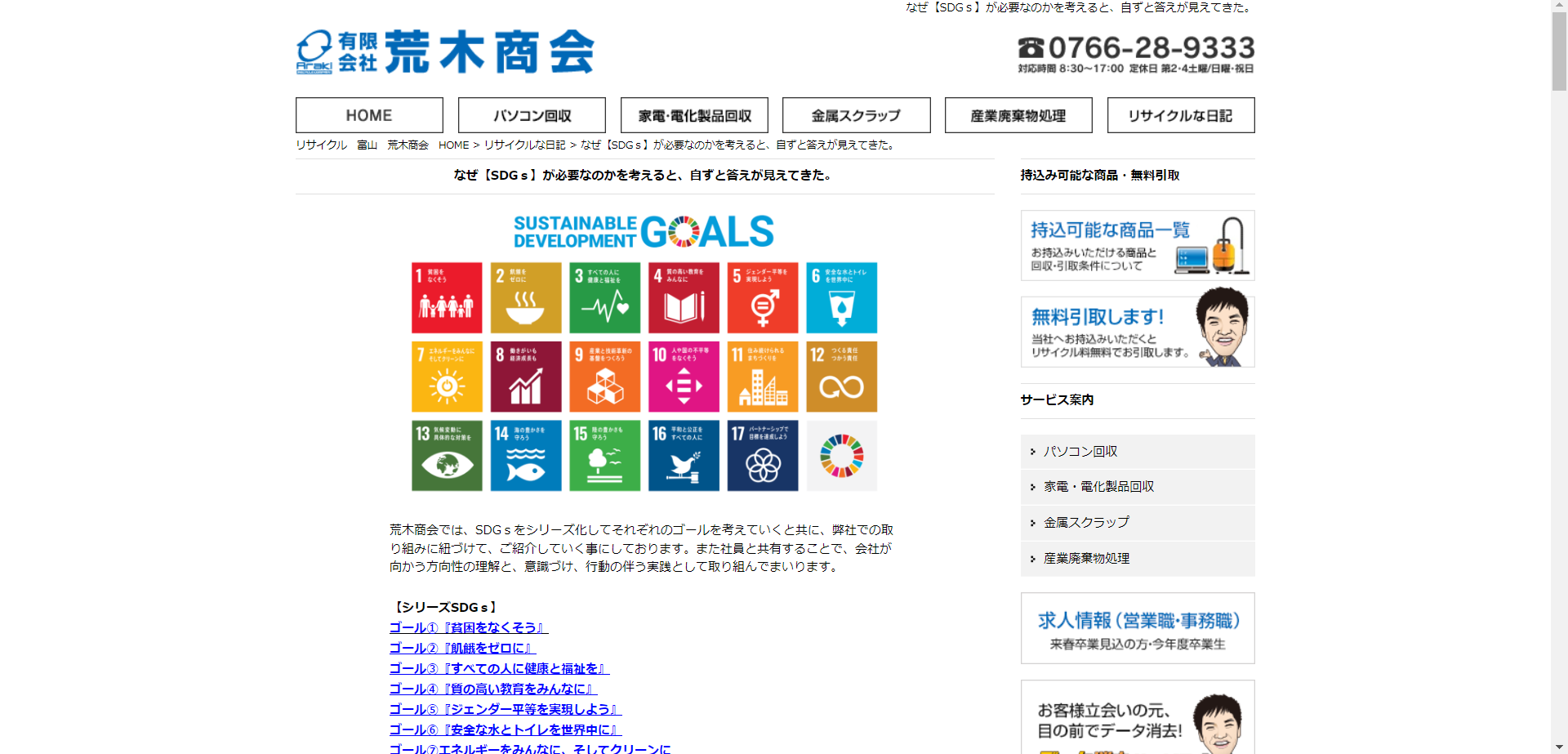Select sidebar item 家電・電化製品回収
The image size is (1568, 754).
[x=1138, y=487]
